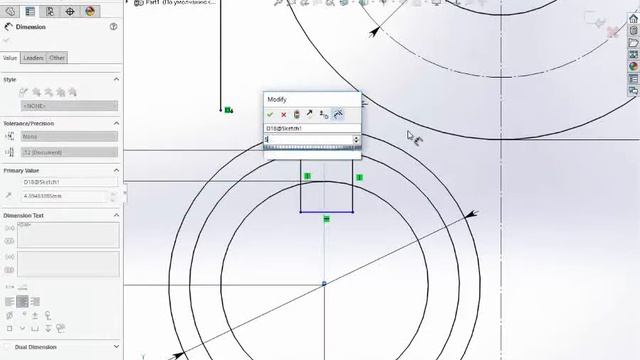Change spin increment icon in Modify dialog

(324, 115)
